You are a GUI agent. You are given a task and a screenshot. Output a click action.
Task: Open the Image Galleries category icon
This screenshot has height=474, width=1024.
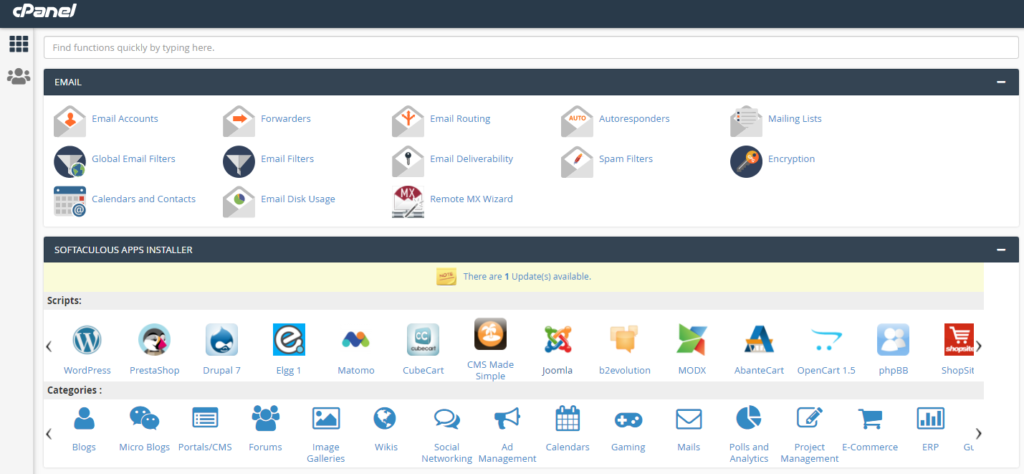(x=326, y=418)
